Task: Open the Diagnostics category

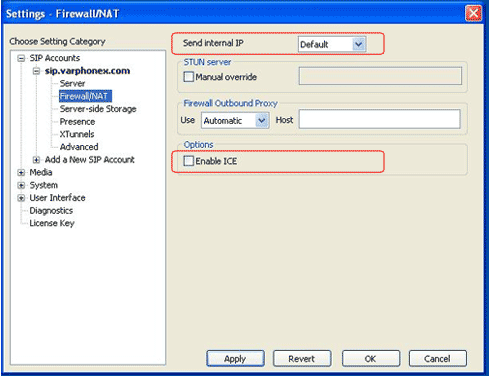Action: pos(51,211)
